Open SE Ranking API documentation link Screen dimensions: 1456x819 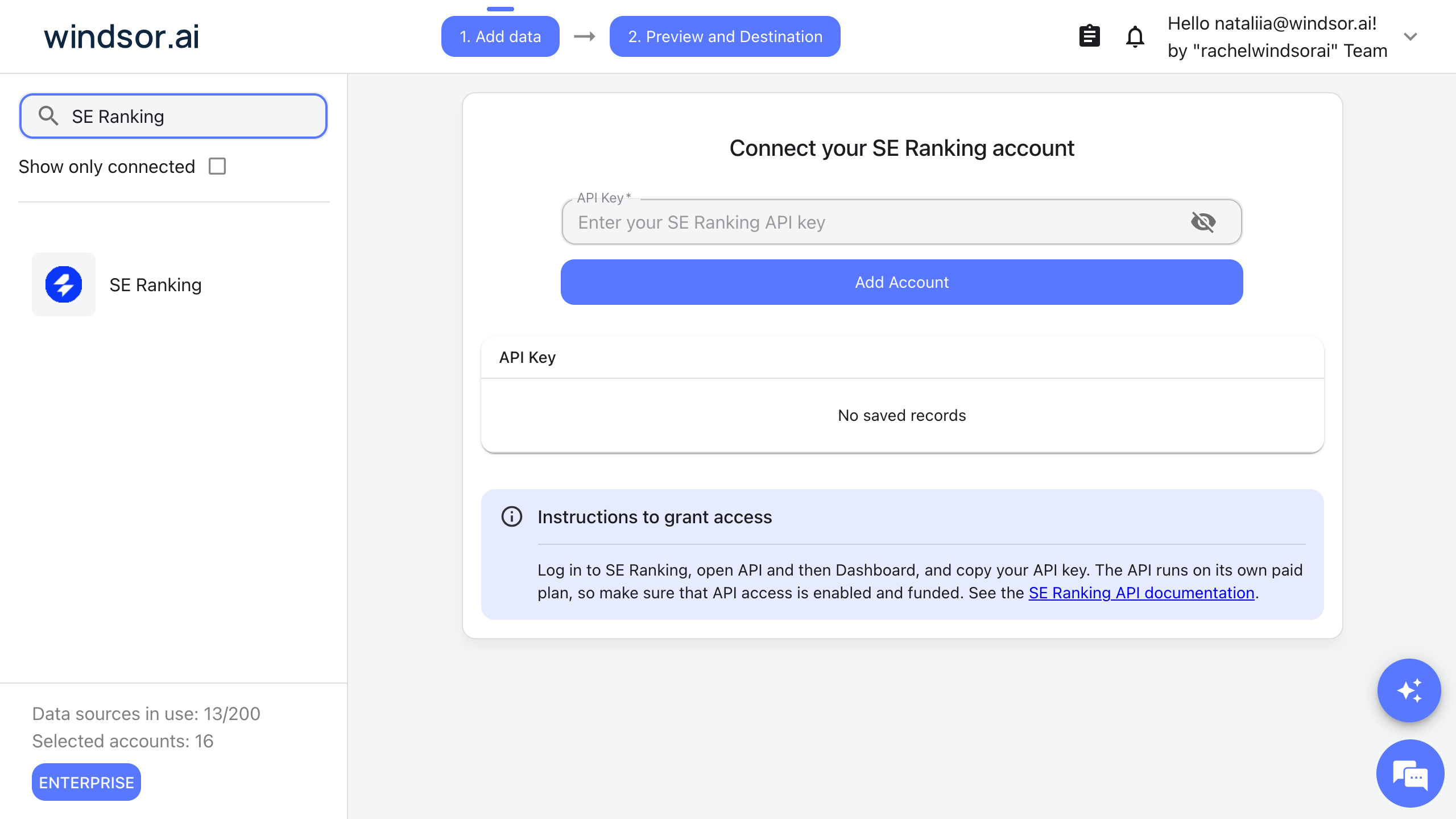1141,593
